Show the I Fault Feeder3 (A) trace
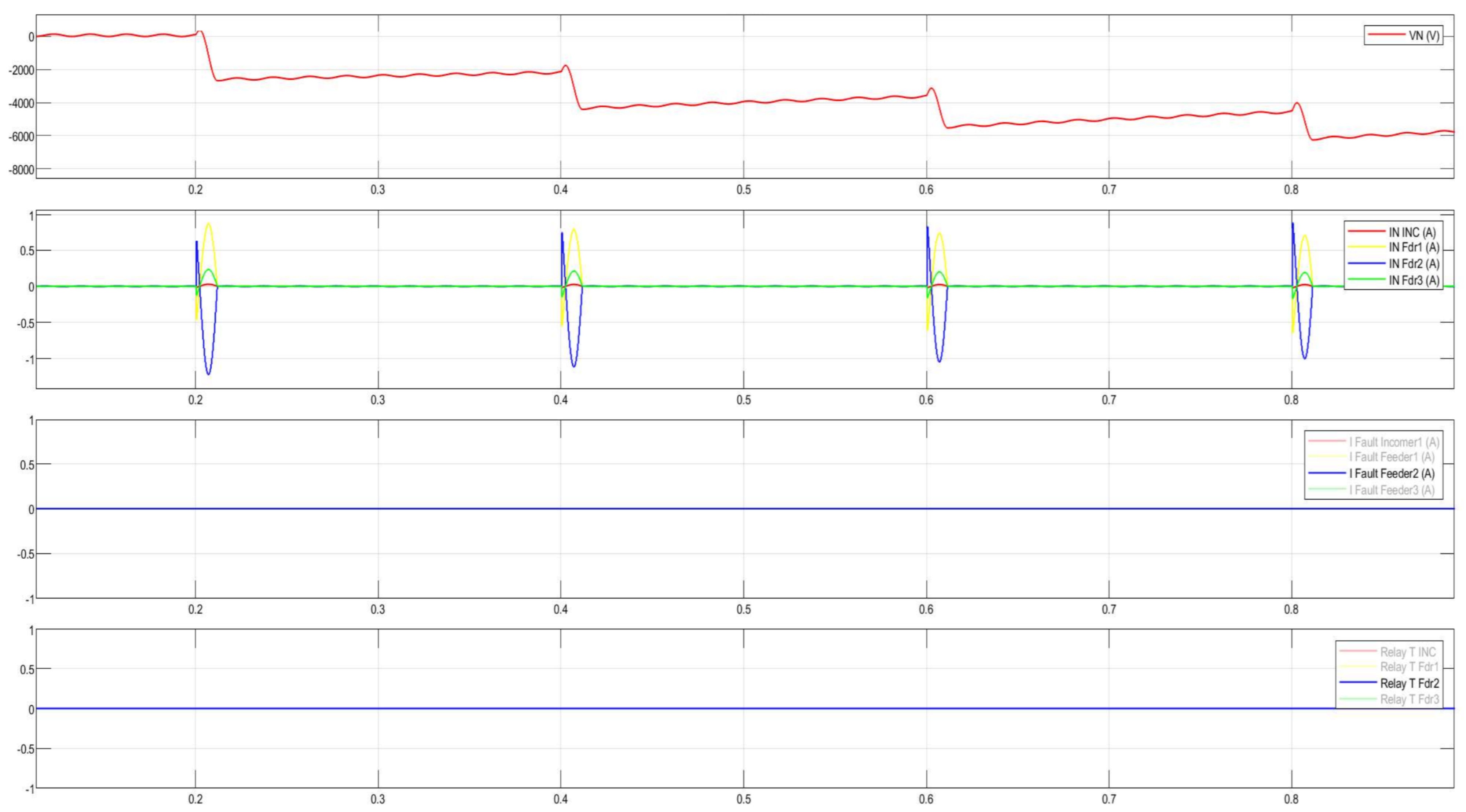This screenshot has height=812, width=1466. pyautogui.click(x=1392, y=490)
